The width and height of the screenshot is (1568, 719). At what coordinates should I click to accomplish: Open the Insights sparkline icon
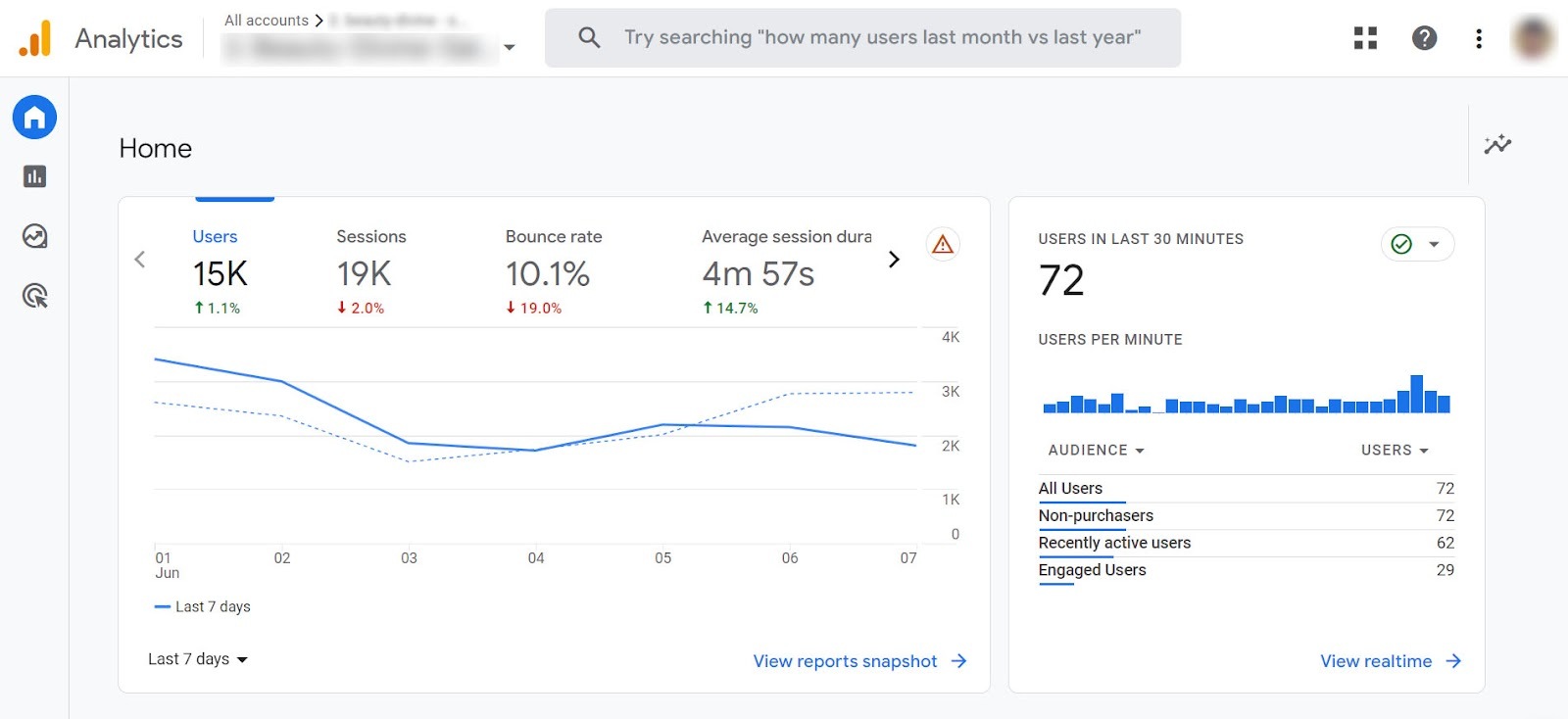(x=1497, y=145)
